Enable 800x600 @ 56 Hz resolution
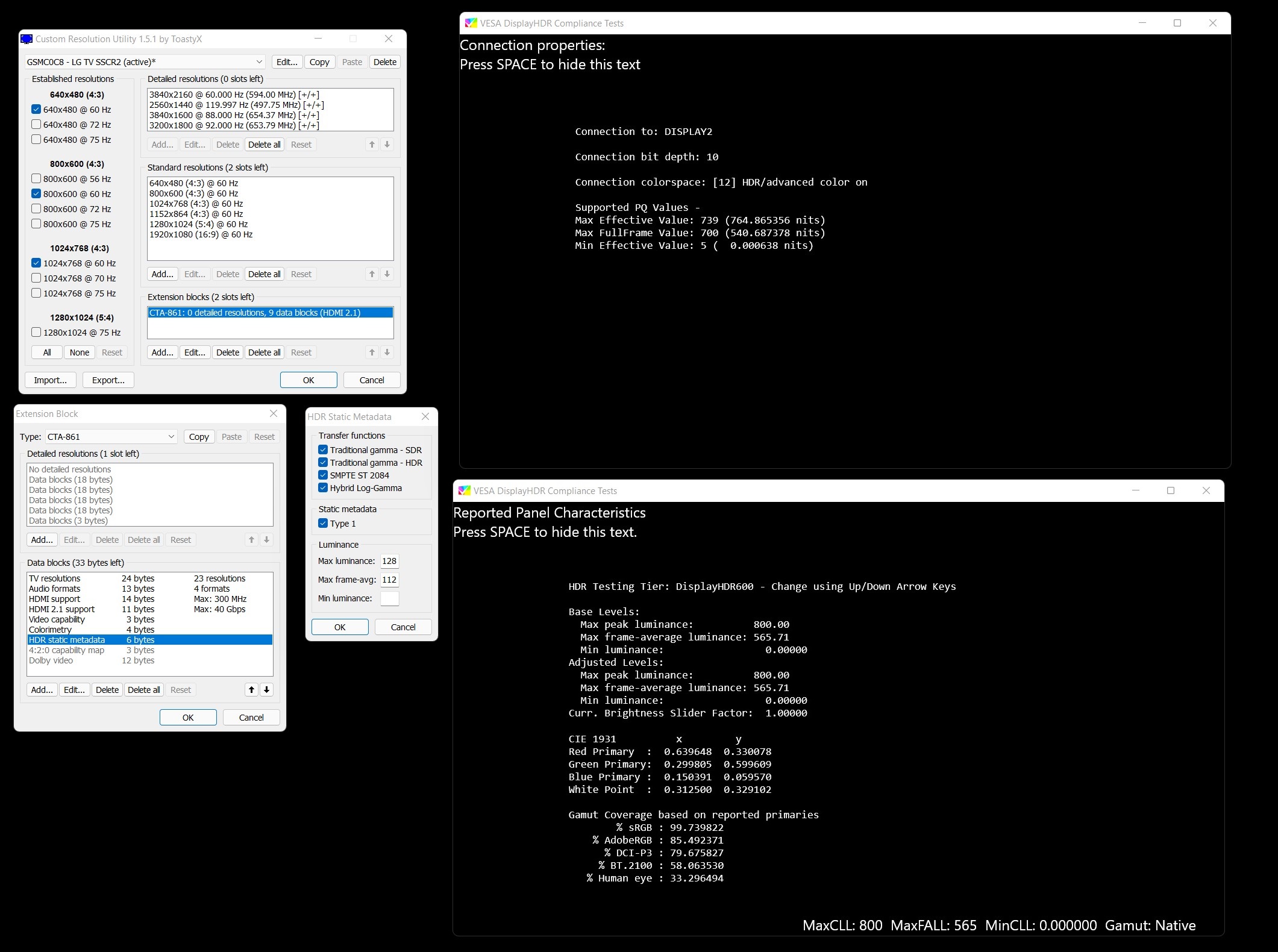 tap(36, 179)
